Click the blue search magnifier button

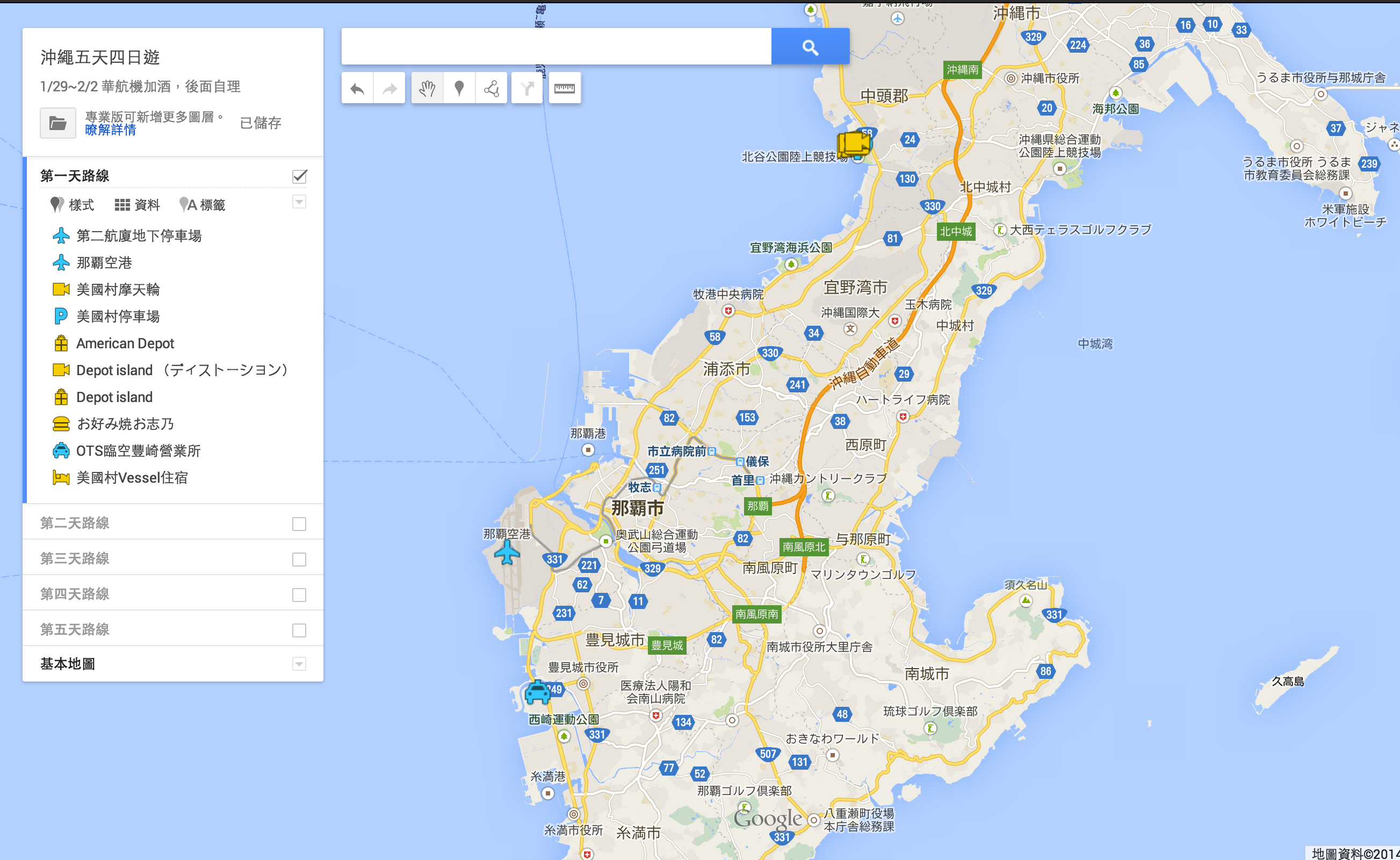coord(810,47)
